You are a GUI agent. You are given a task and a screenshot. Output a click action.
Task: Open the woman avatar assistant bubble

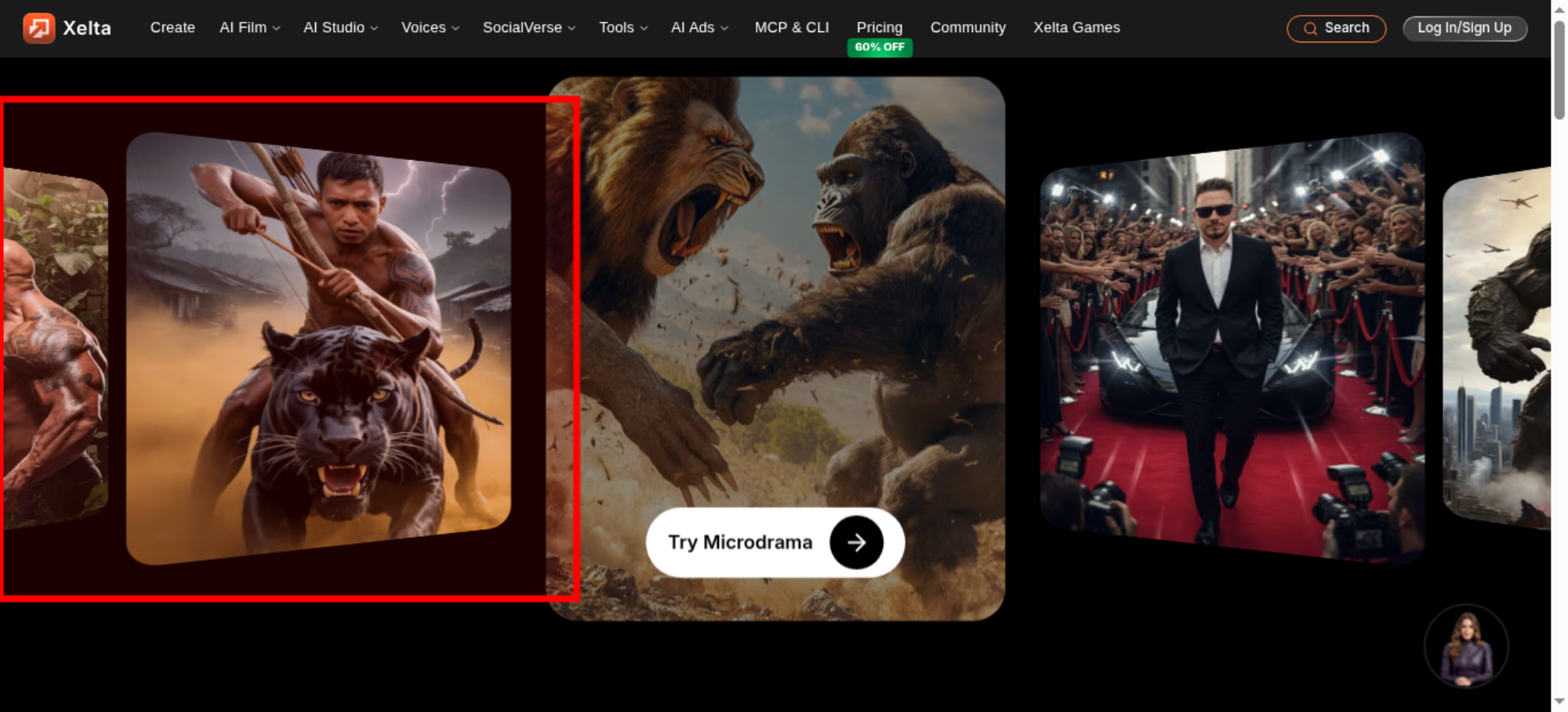1466,646
